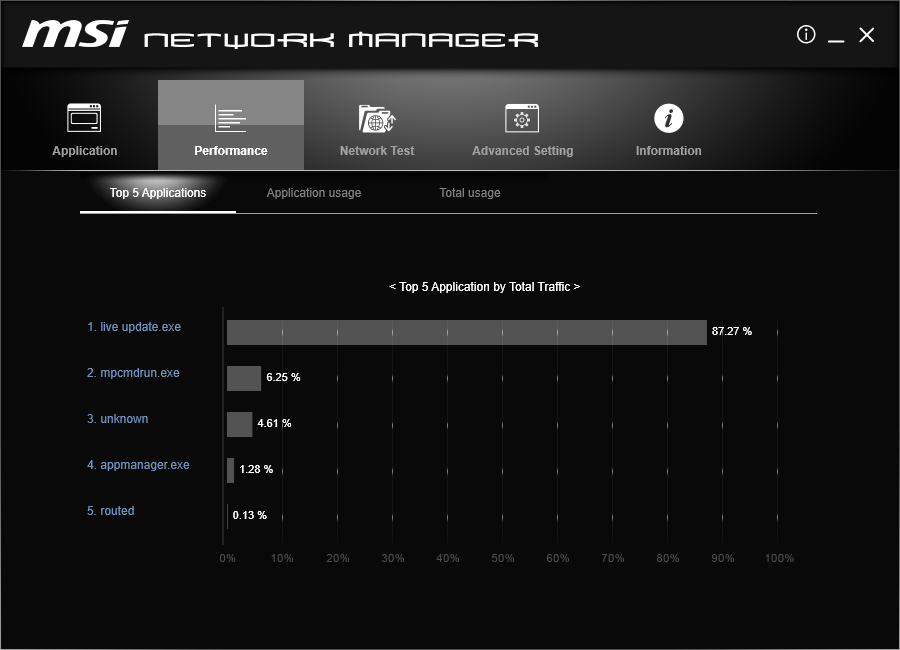Switch to Application usage tab

click(x=314, y=193)
